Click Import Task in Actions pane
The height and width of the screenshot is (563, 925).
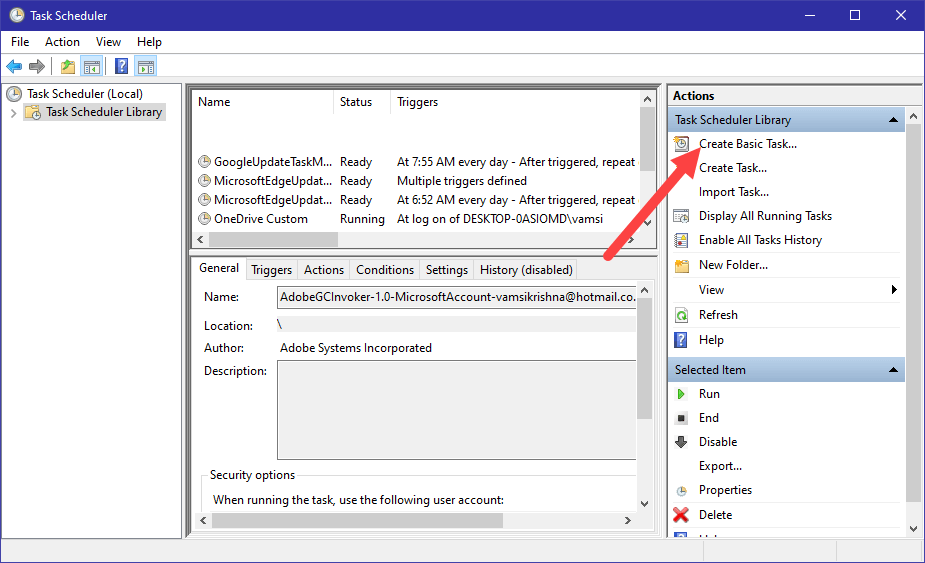pos(733,192)
